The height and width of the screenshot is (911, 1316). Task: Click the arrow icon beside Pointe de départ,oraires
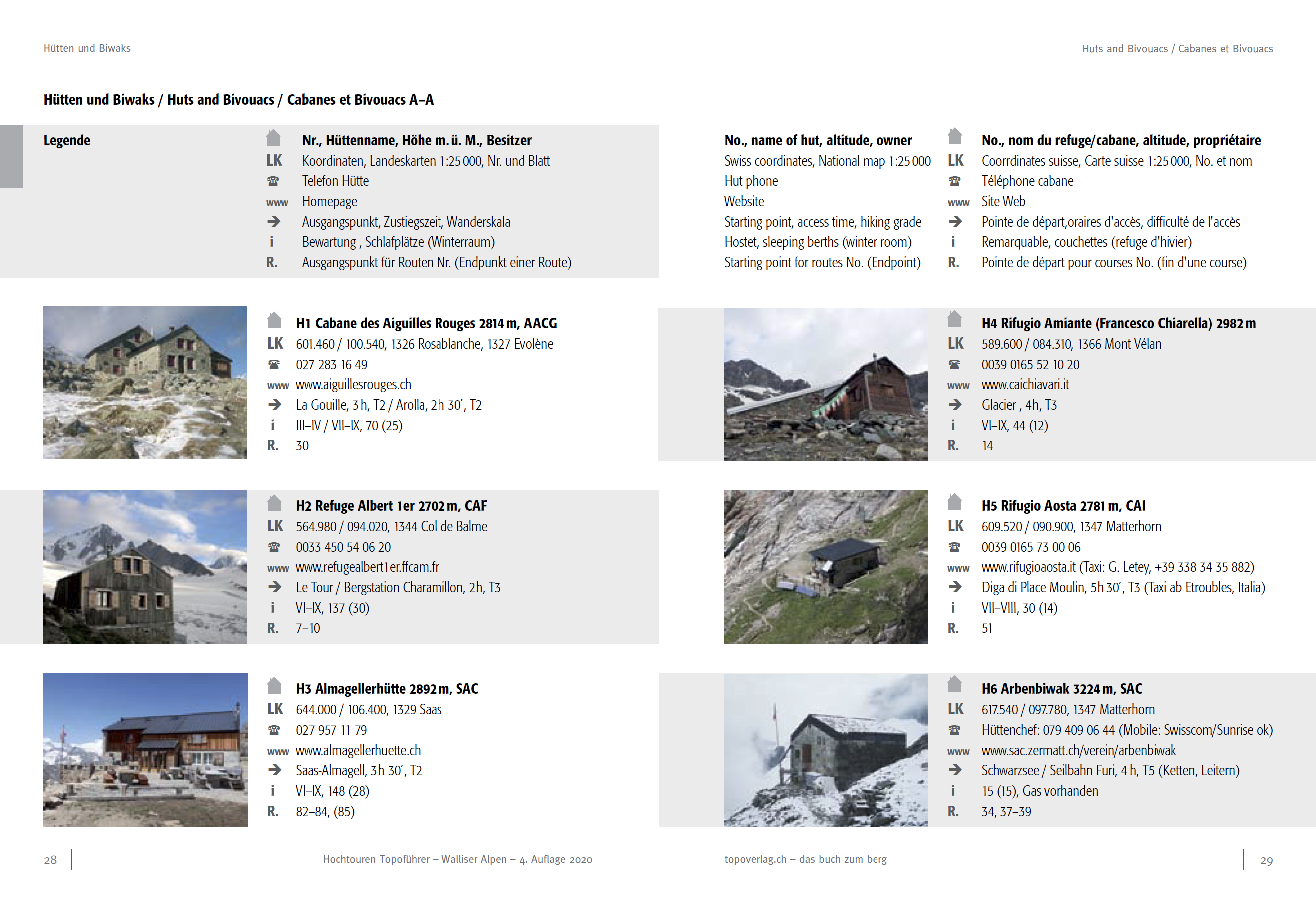pyautogui.click(x=955, y=221)
